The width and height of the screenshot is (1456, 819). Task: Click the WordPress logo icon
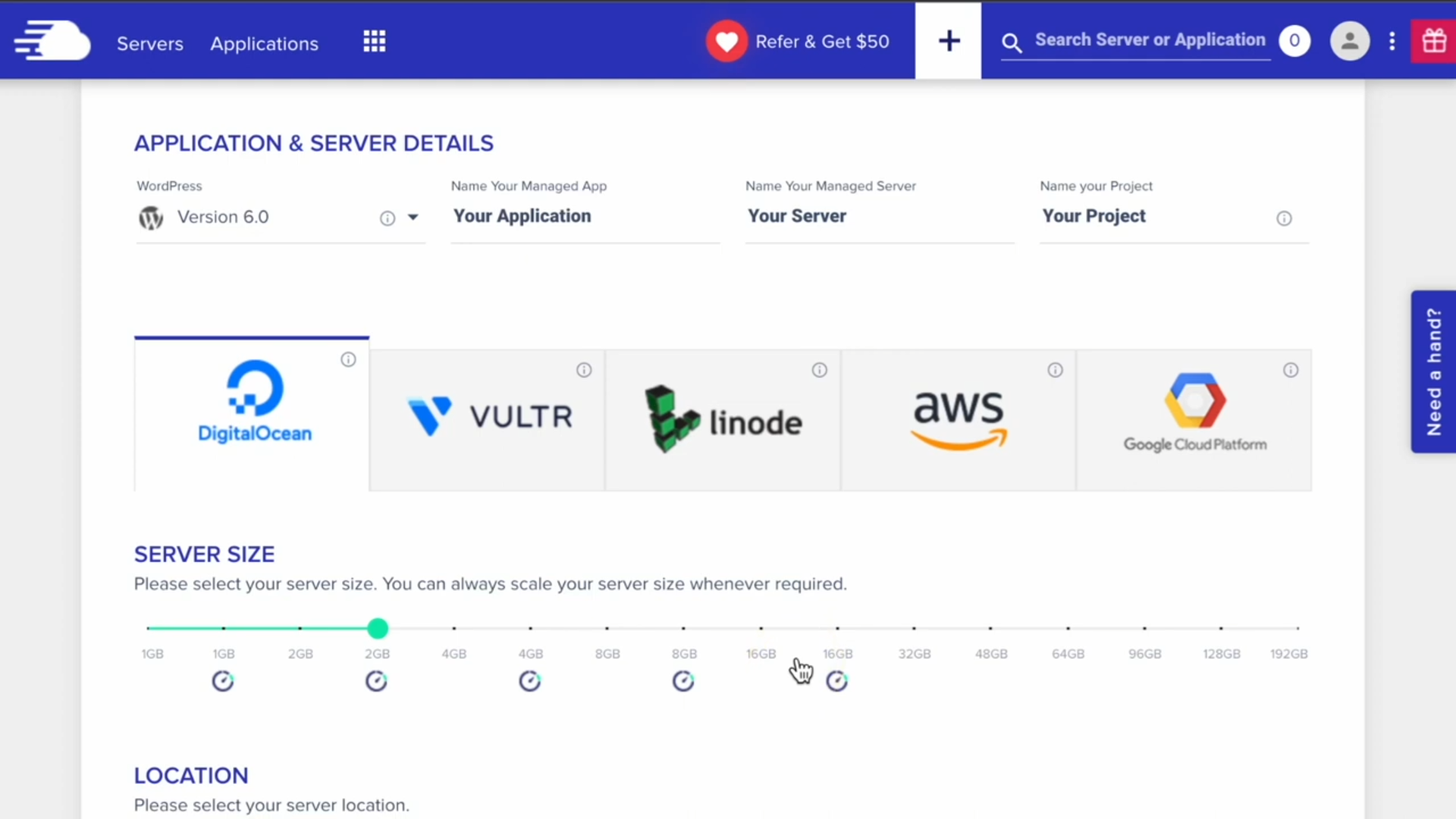click(151, 218)
